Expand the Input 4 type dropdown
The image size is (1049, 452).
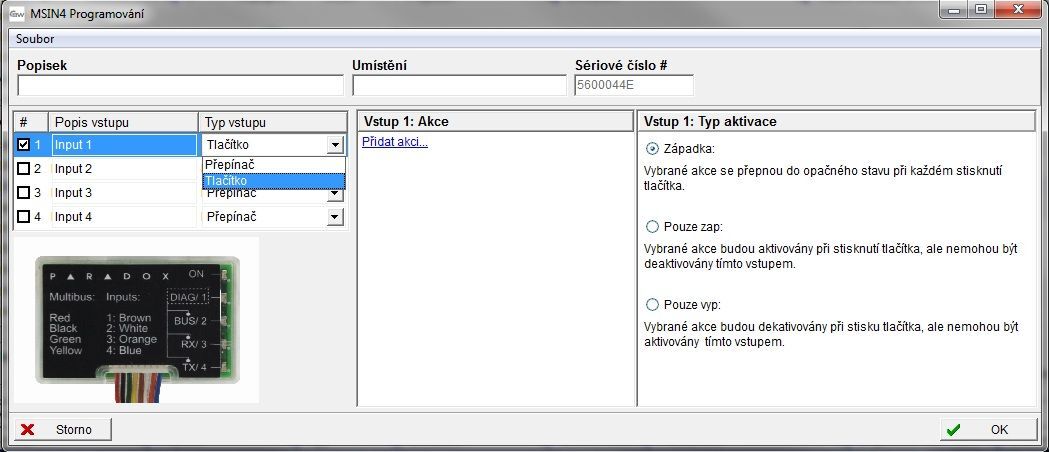click(x=334, y=217)
